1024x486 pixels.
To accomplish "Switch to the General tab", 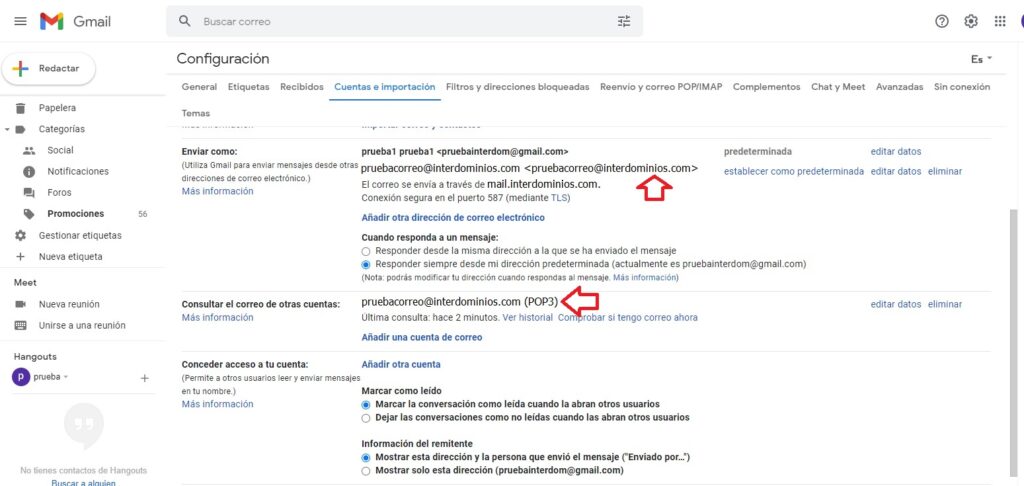I will point(199,87).
